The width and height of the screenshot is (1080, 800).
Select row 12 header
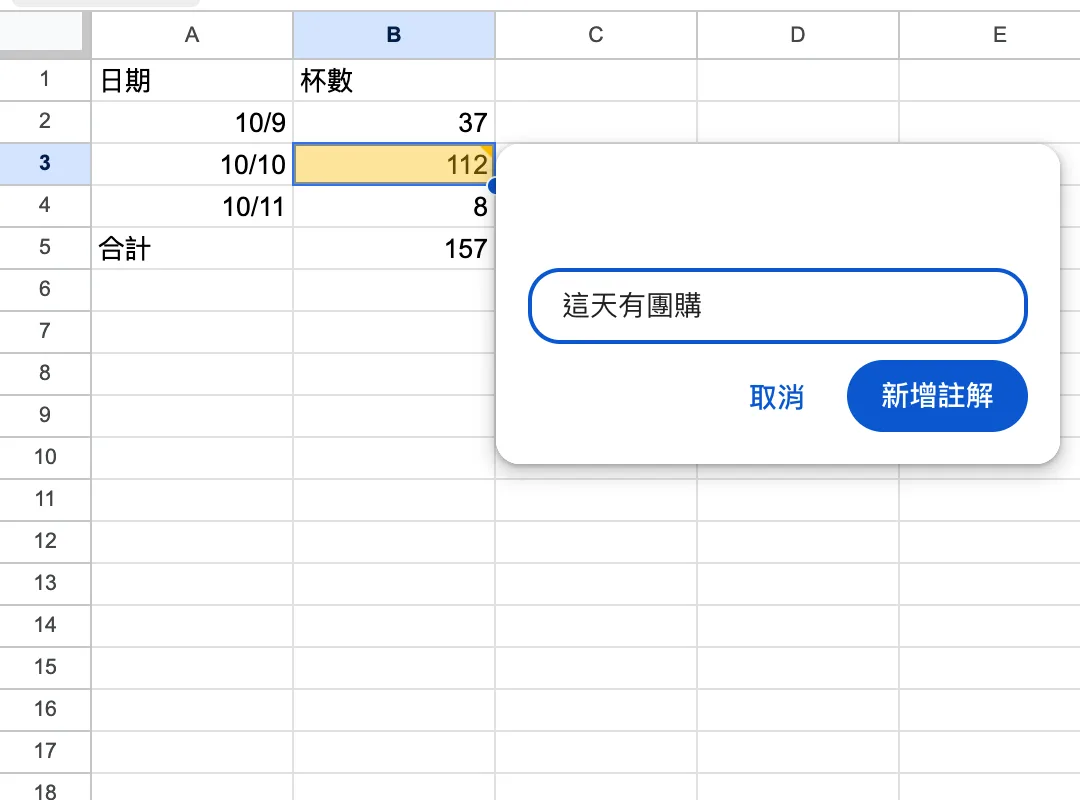tap(45, 542)
